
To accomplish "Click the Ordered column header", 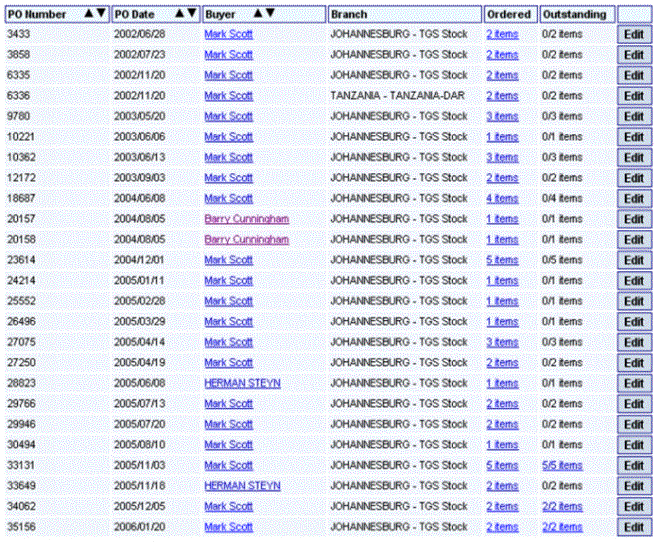I will (511, 14).
